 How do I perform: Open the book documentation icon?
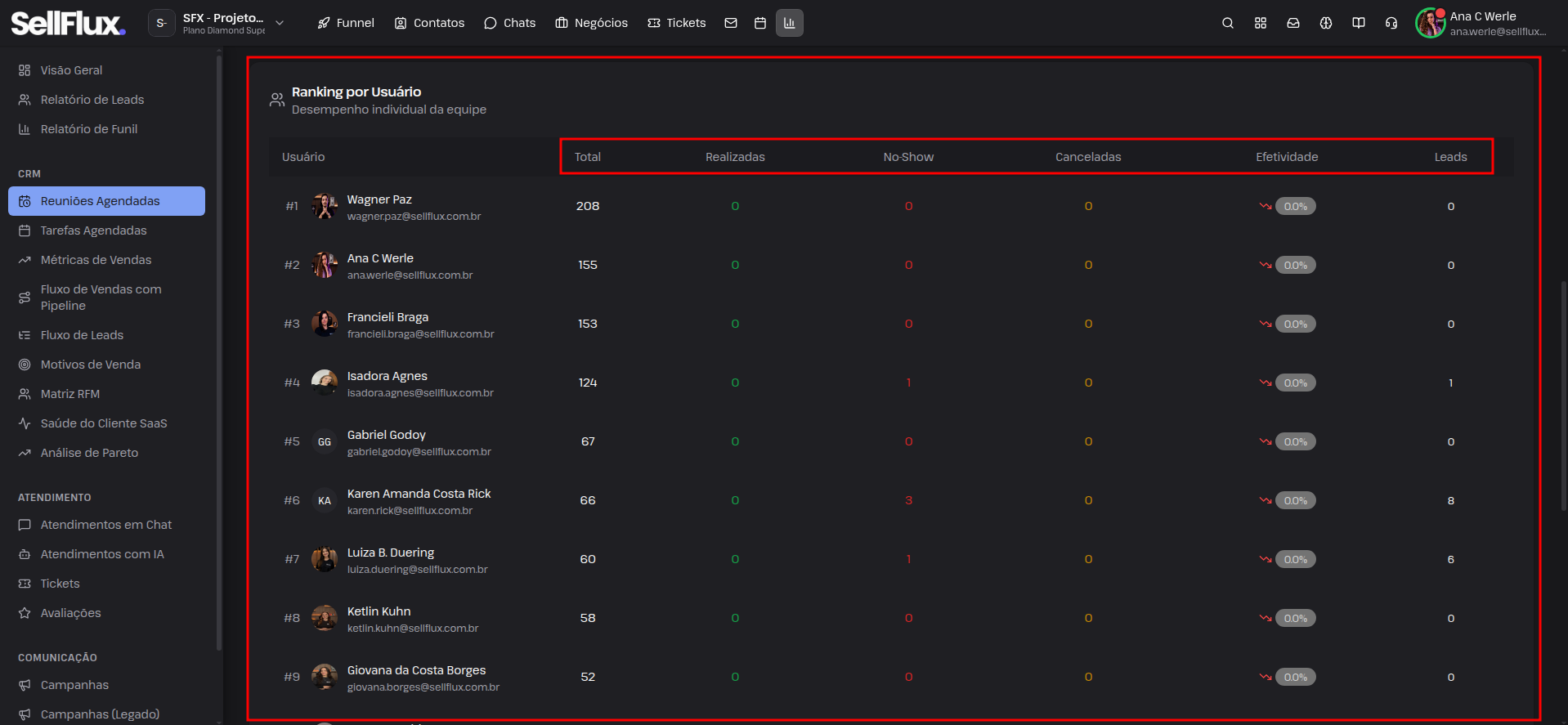1359,23
